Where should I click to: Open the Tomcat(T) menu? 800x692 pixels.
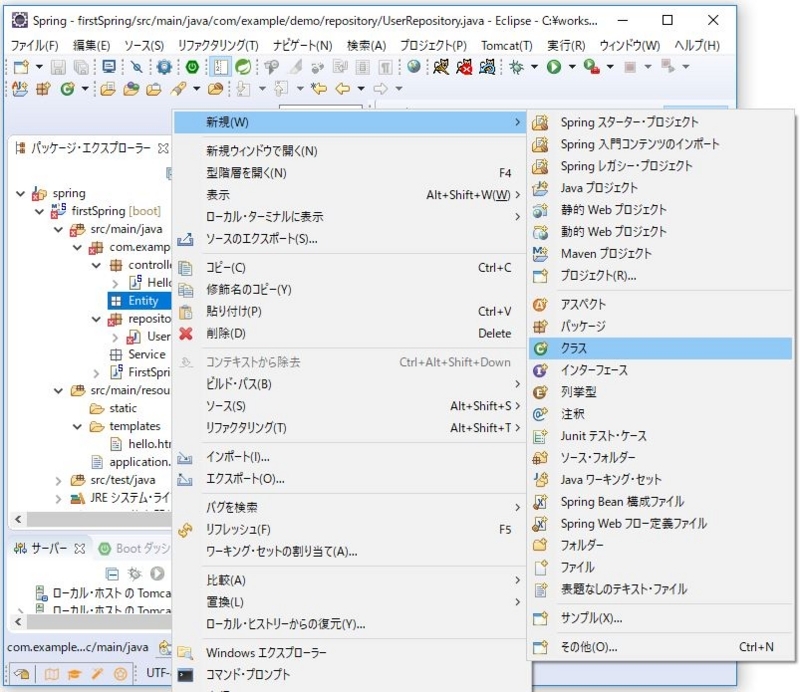(x=507, y=45)
